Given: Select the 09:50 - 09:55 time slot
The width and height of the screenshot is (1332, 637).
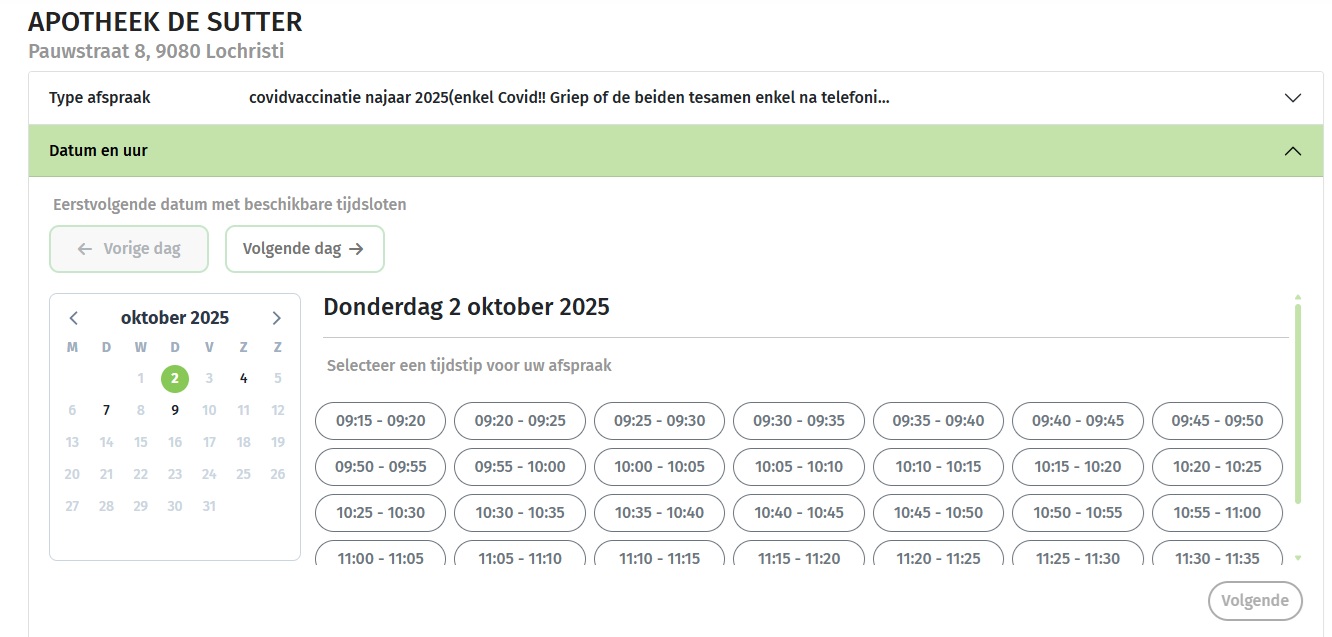Looking at the screenshot, I should click(x=380, y=466).
